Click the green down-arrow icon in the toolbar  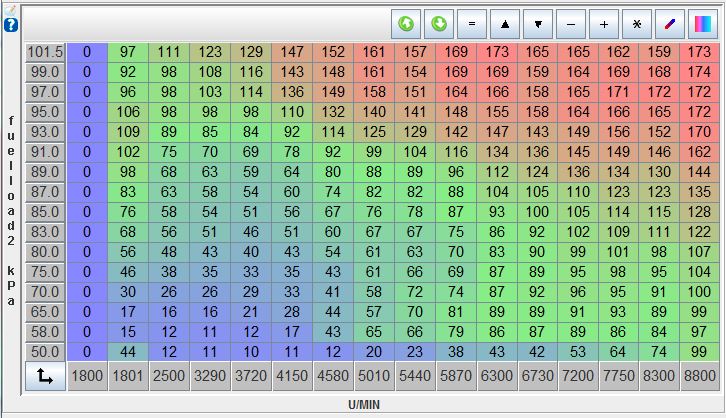coord(440,23)
